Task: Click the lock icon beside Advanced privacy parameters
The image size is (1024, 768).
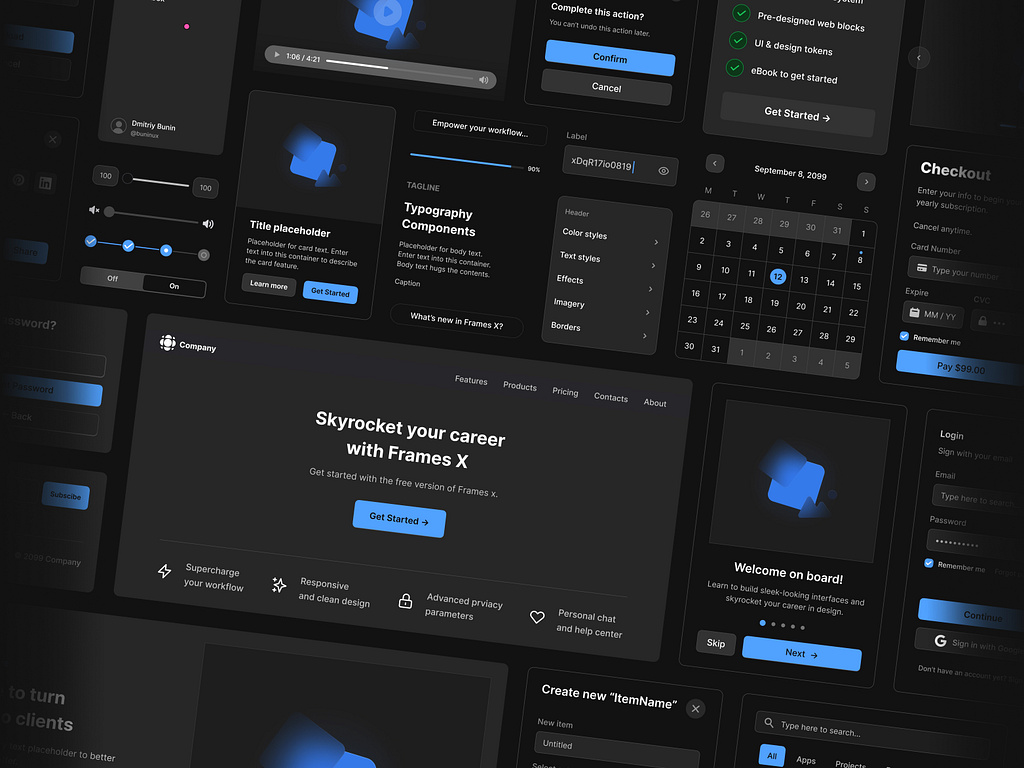Action: 405,600
